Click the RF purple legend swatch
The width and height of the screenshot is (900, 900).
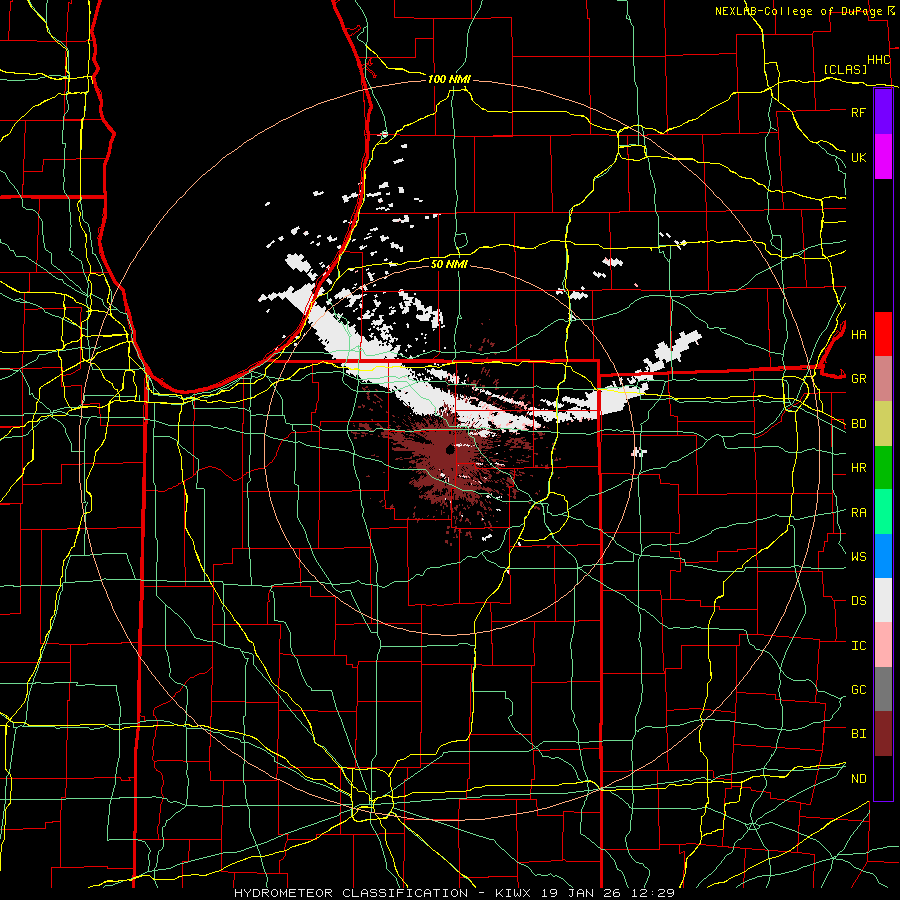(883, 112)
